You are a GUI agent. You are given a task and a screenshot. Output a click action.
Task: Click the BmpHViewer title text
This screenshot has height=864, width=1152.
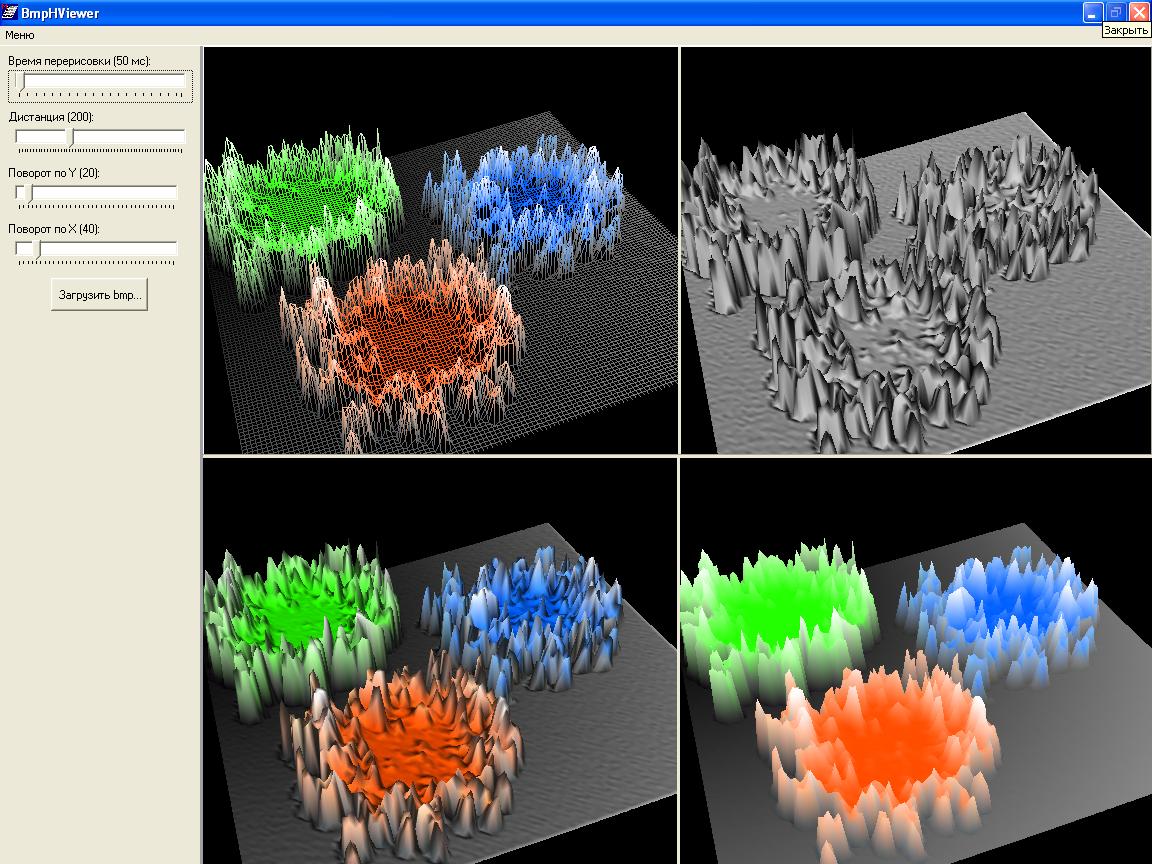point(60,12)
